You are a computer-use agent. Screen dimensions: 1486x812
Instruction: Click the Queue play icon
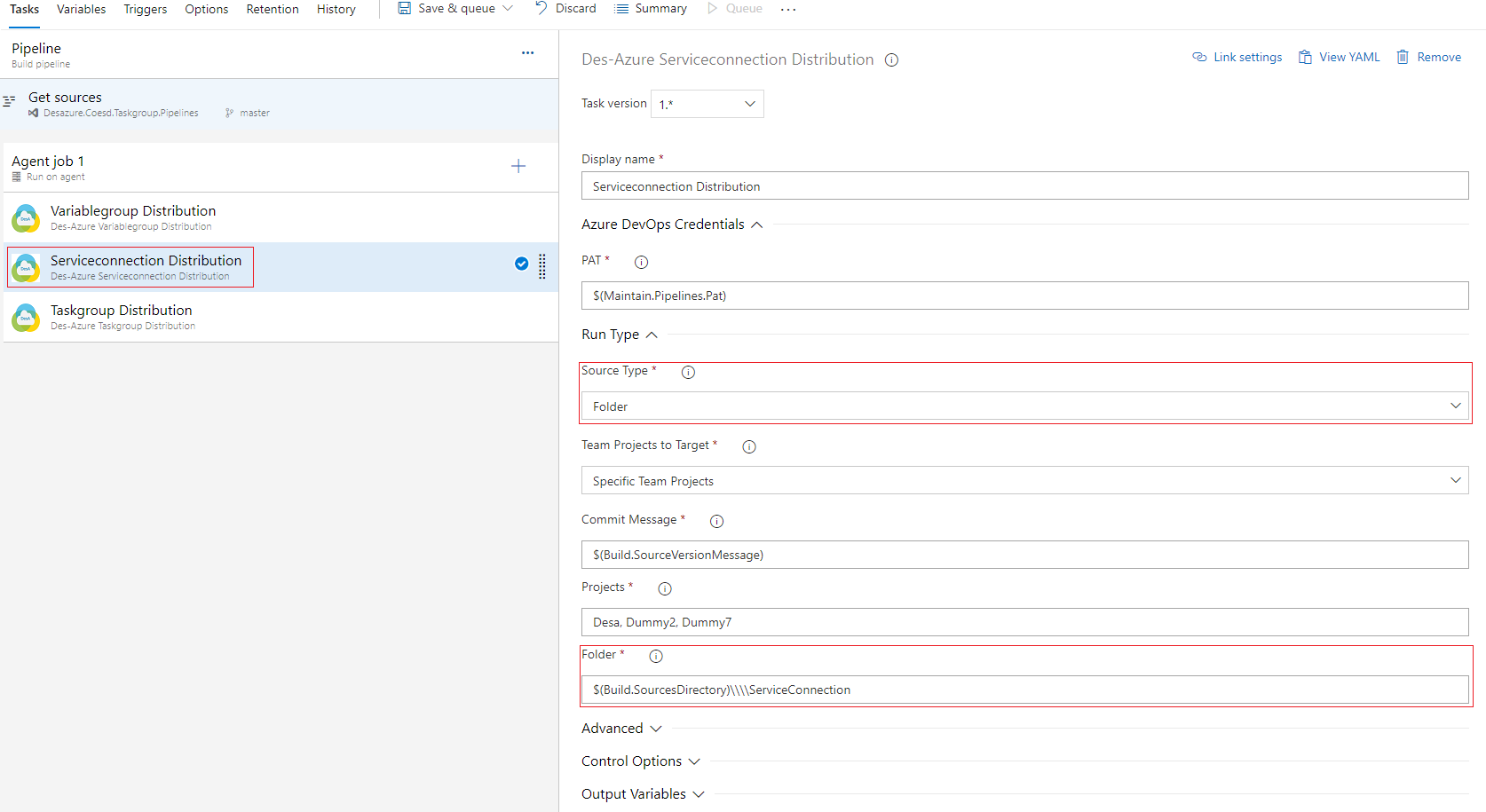click(x=712, y=8)
